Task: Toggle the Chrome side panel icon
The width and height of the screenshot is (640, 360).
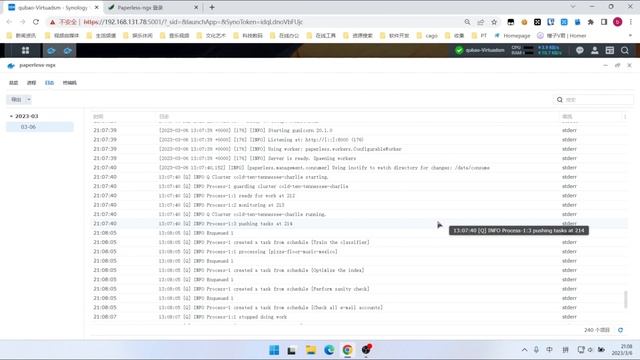Action: [604, 22]
